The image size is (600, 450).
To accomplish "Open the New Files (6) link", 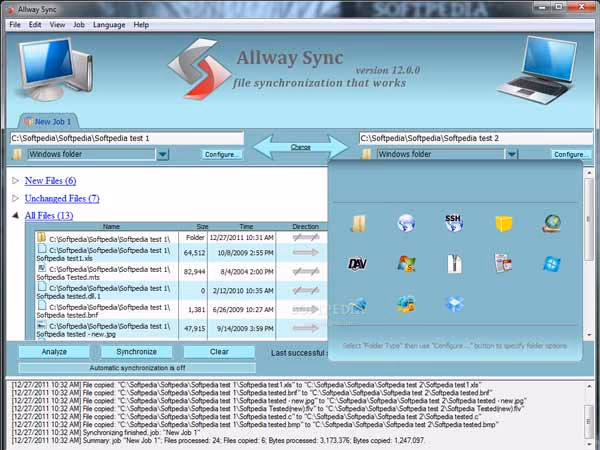I will point(51,181).
